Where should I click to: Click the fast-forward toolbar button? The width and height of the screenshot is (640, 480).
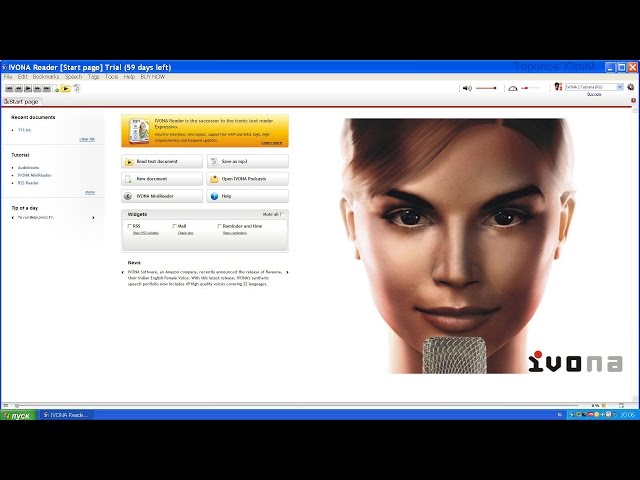[x=37, y=88]
